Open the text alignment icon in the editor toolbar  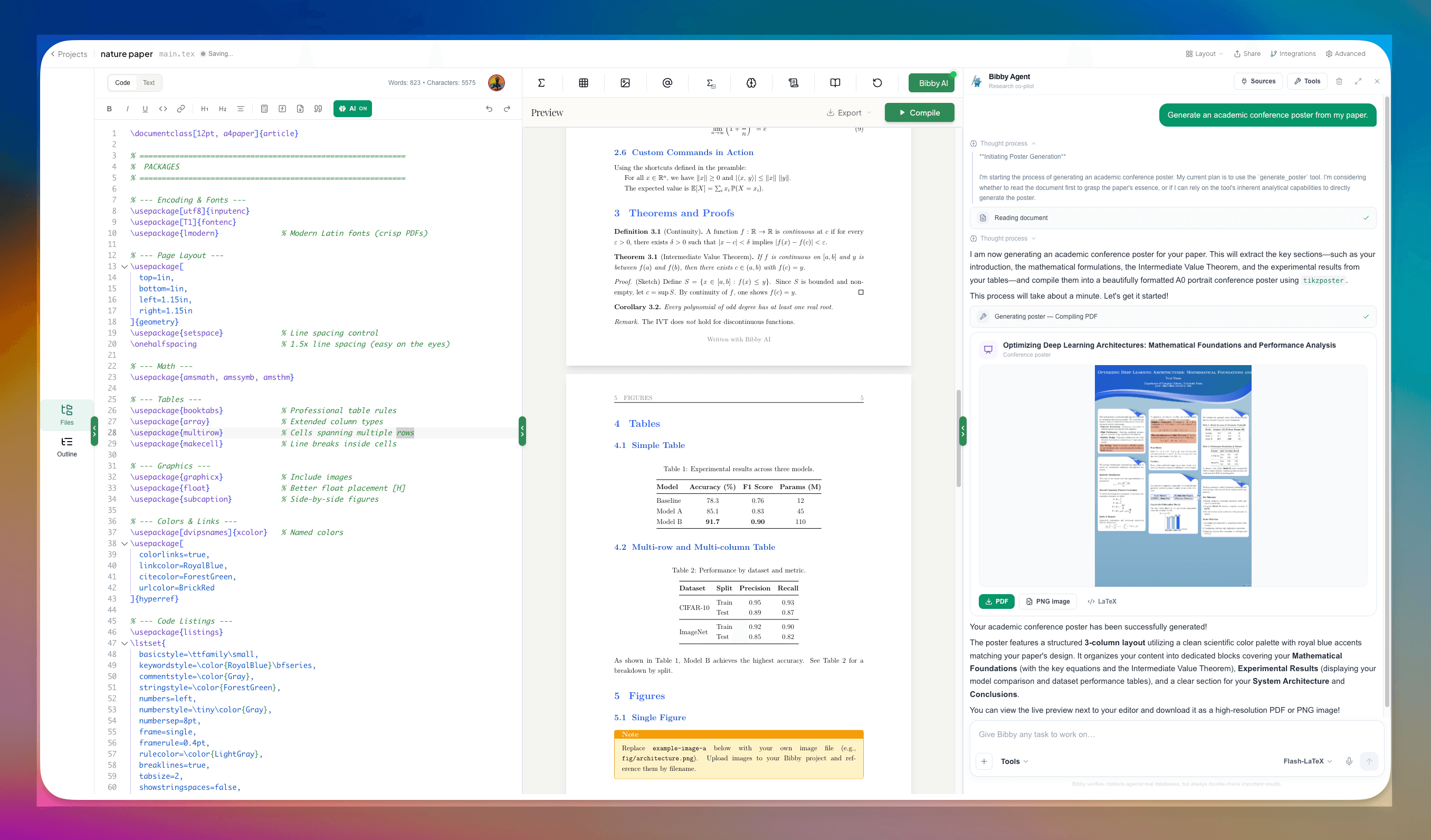(x=240, y=109)
